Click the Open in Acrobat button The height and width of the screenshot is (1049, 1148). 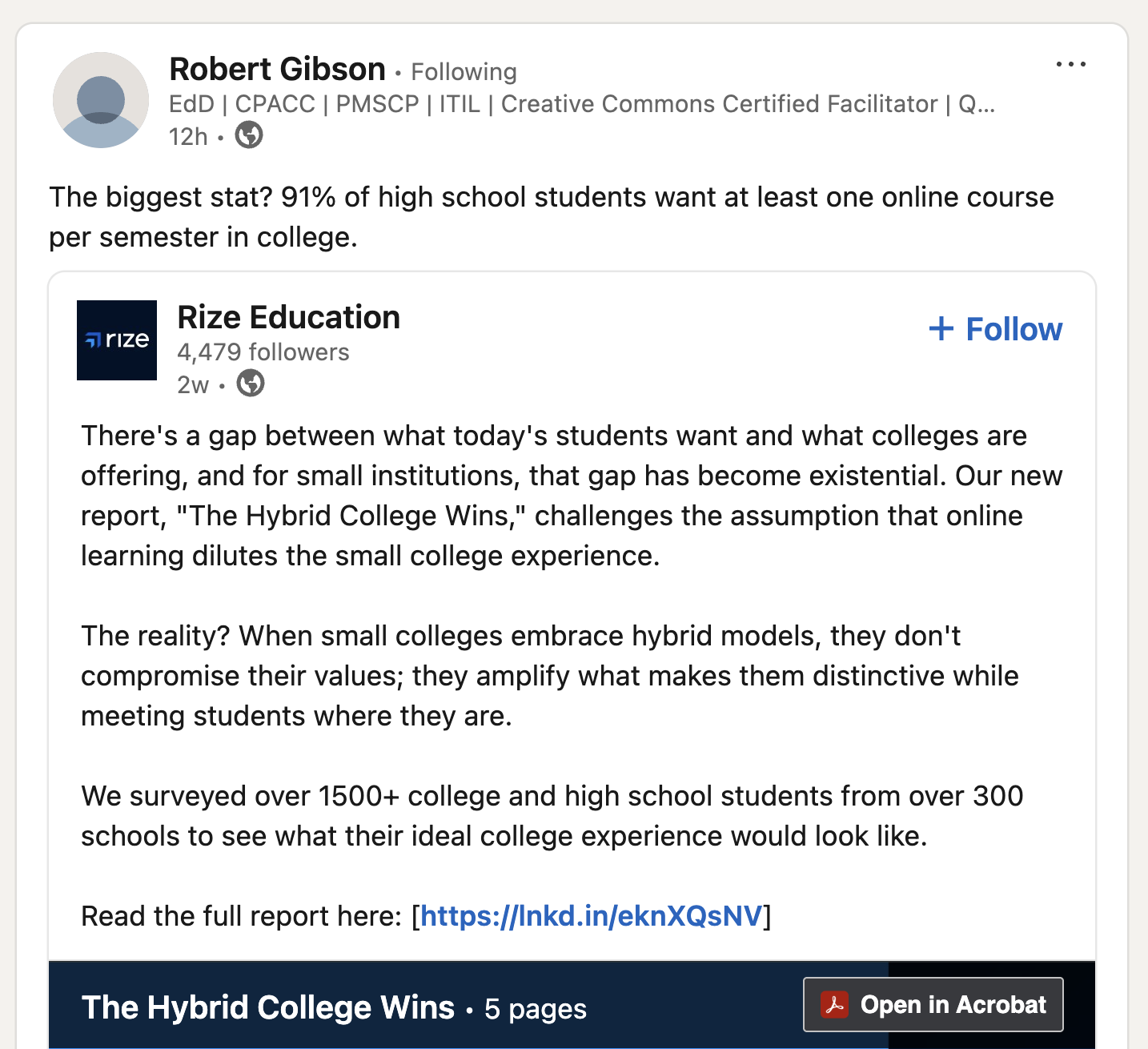click(x=952, y=1004)
